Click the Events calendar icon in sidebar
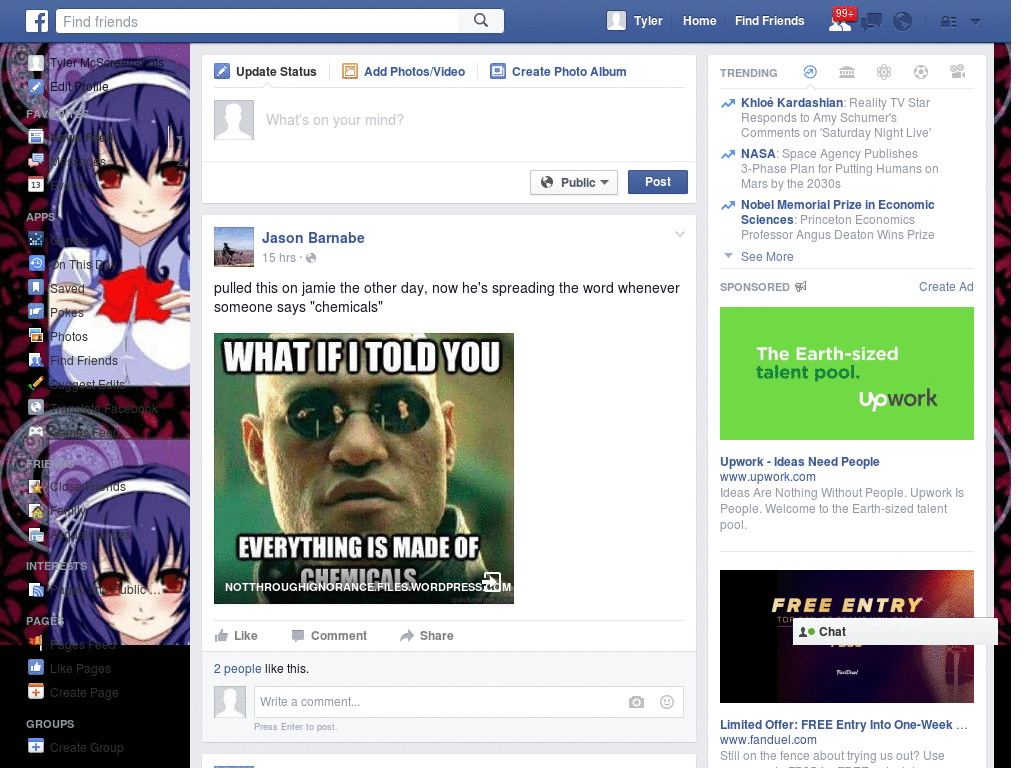The width and height of the screenshot is (1024, 768). click(36, 185)
